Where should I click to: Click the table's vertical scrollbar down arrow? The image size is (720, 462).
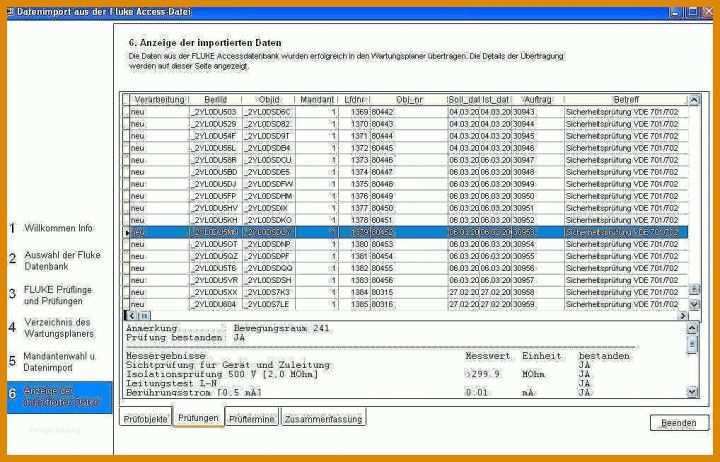coord(694,304)
